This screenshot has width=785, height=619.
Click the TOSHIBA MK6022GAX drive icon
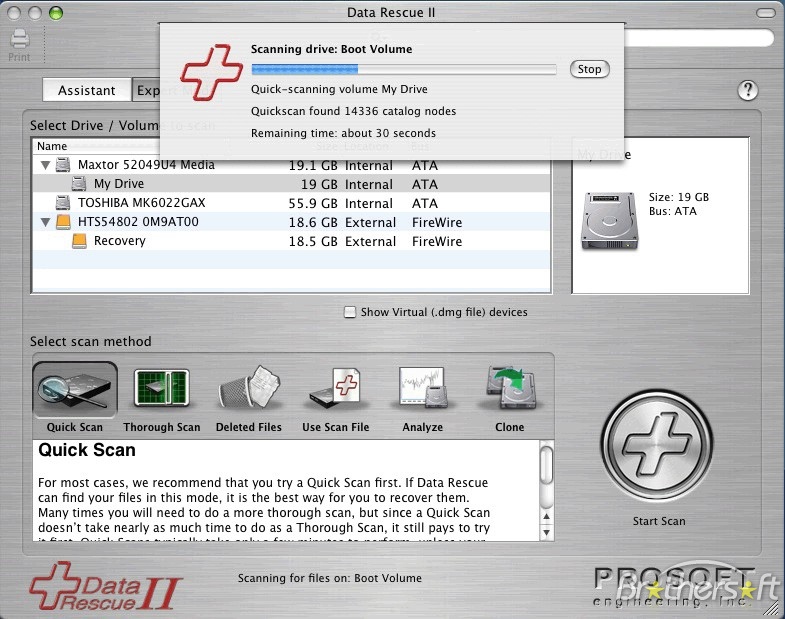pos(63,203)
